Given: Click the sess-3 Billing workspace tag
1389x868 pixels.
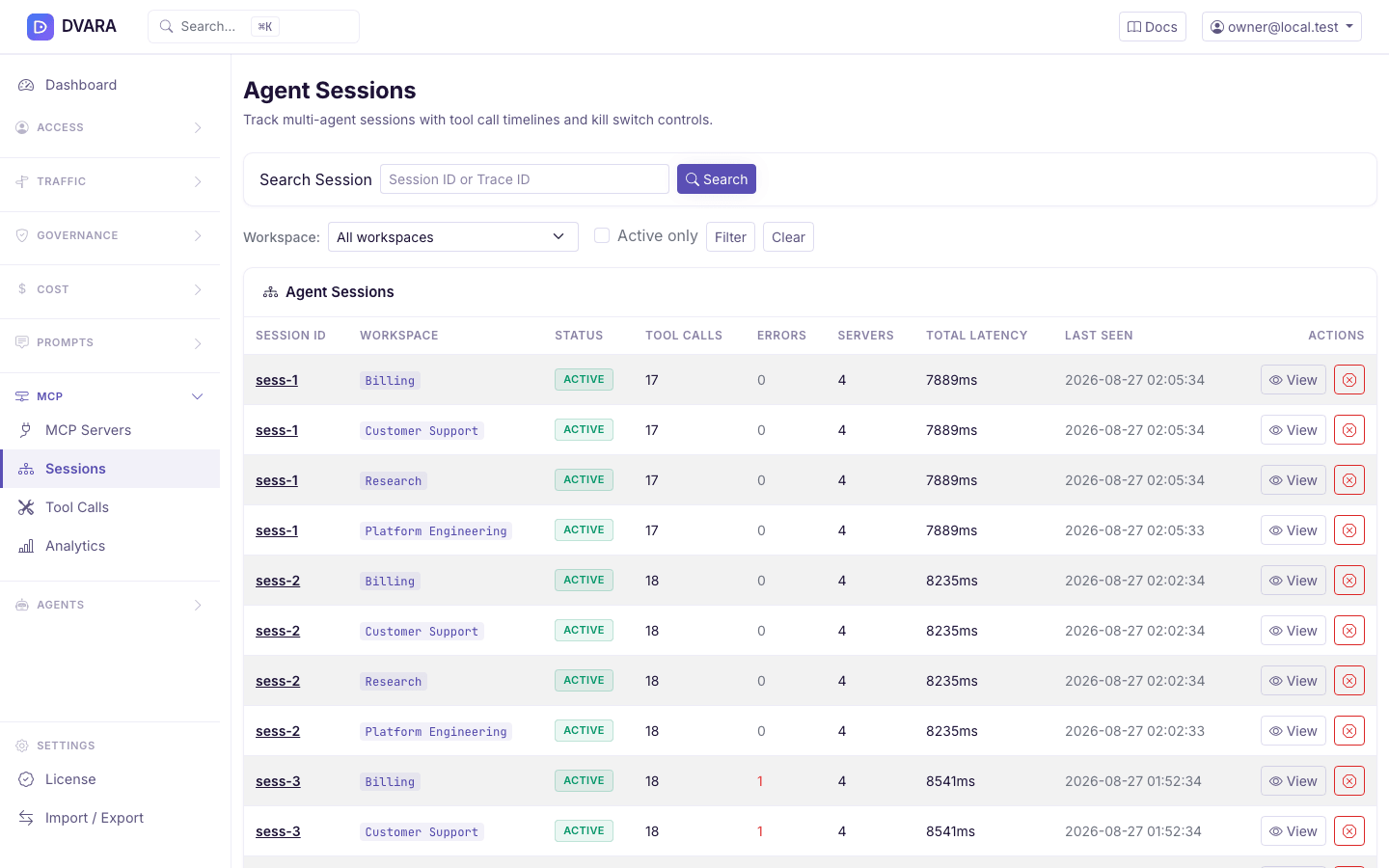Looking at the screenshot, I should [390, 782].
